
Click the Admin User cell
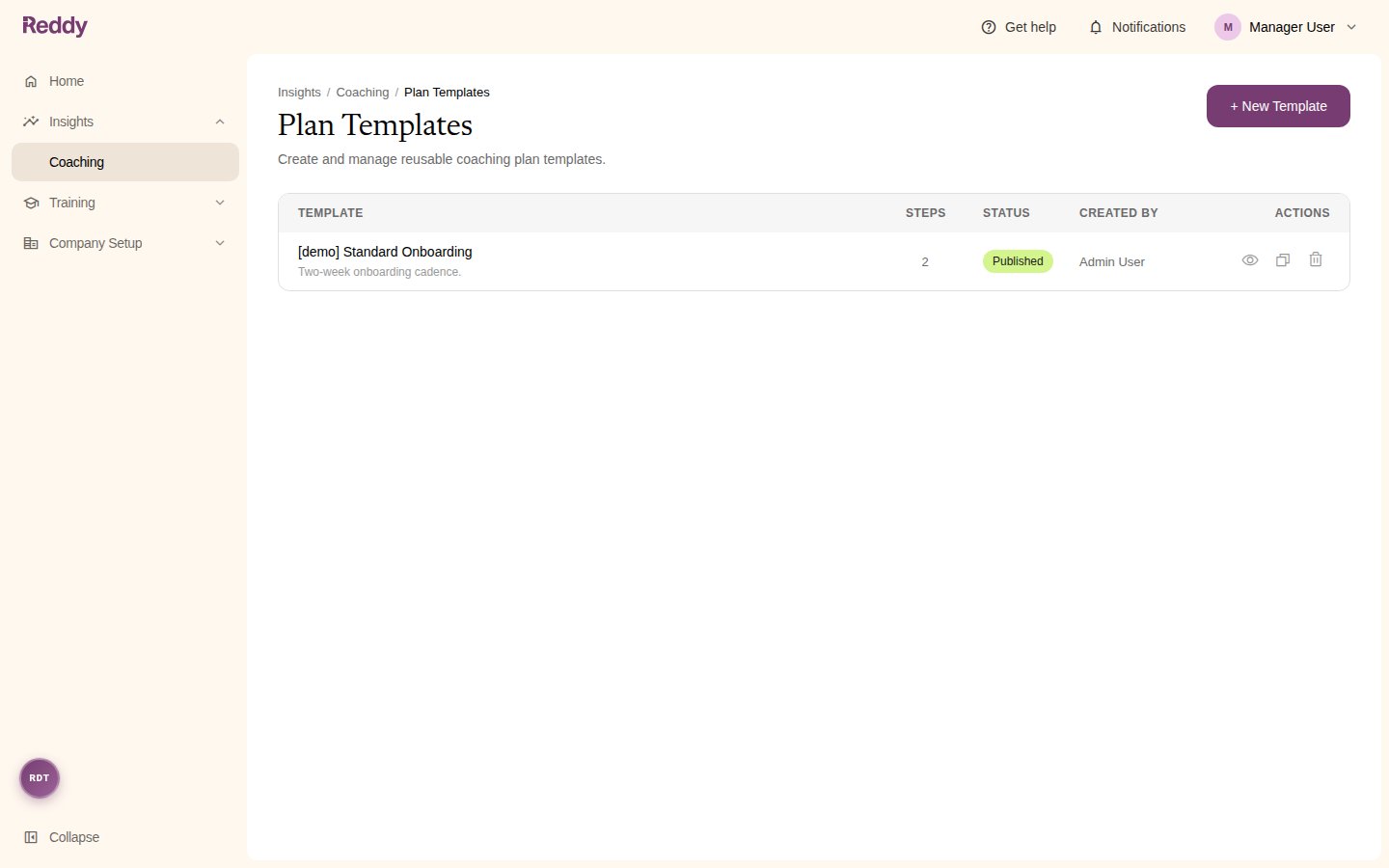click(x=1112, y=261)
